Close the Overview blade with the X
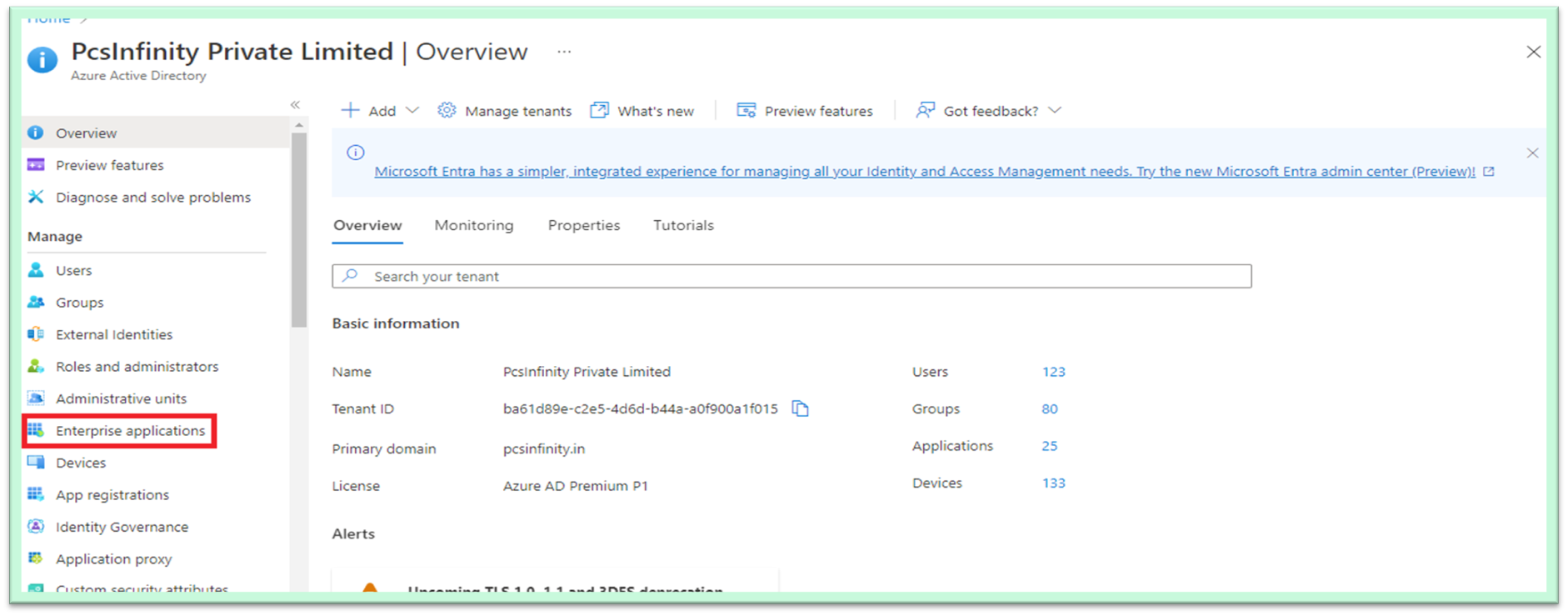 1533,52
